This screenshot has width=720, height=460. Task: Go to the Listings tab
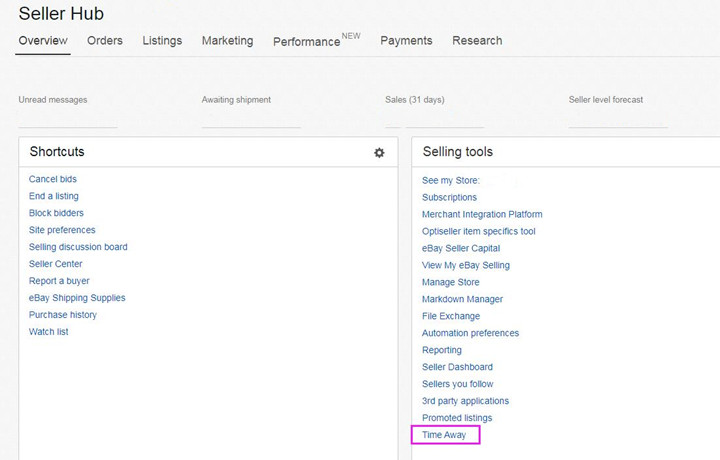pos(162,41)
